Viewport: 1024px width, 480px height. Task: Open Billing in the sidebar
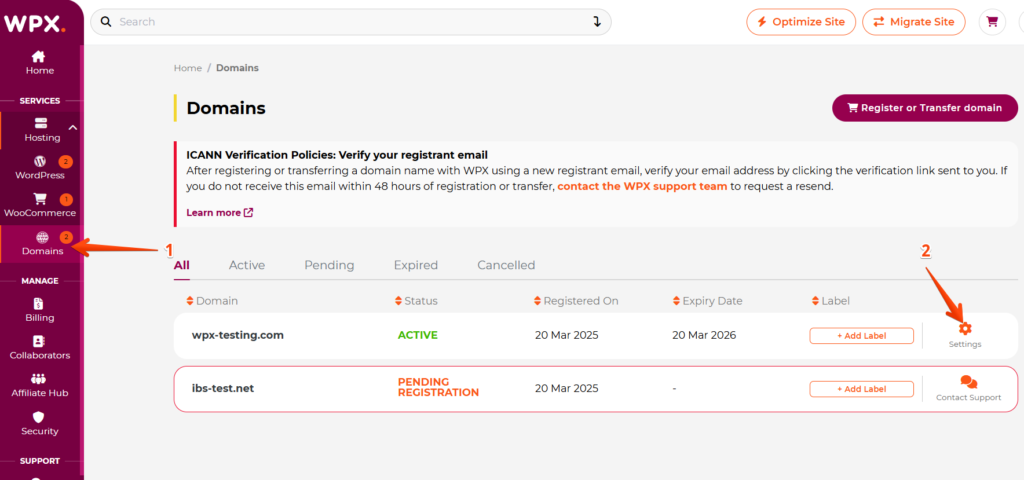39,311
